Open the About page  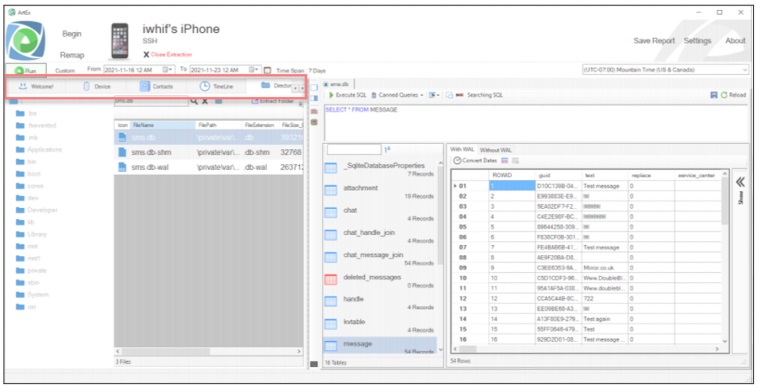[x=735, y=41]
